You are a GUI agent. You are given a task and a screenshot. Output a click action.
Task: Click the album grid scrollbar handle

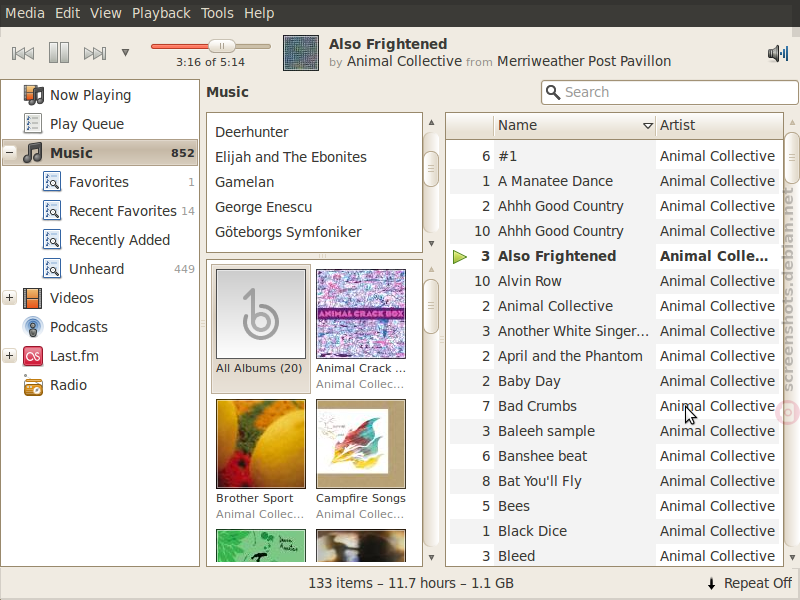tap(432, 306)
